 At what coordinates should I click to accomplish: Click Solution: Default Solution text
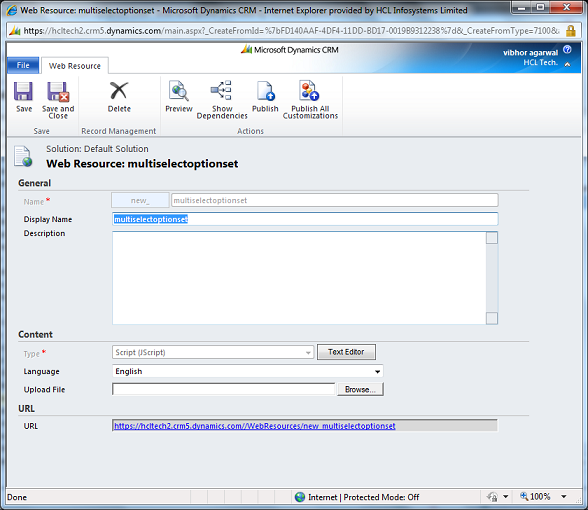[97, 149]
